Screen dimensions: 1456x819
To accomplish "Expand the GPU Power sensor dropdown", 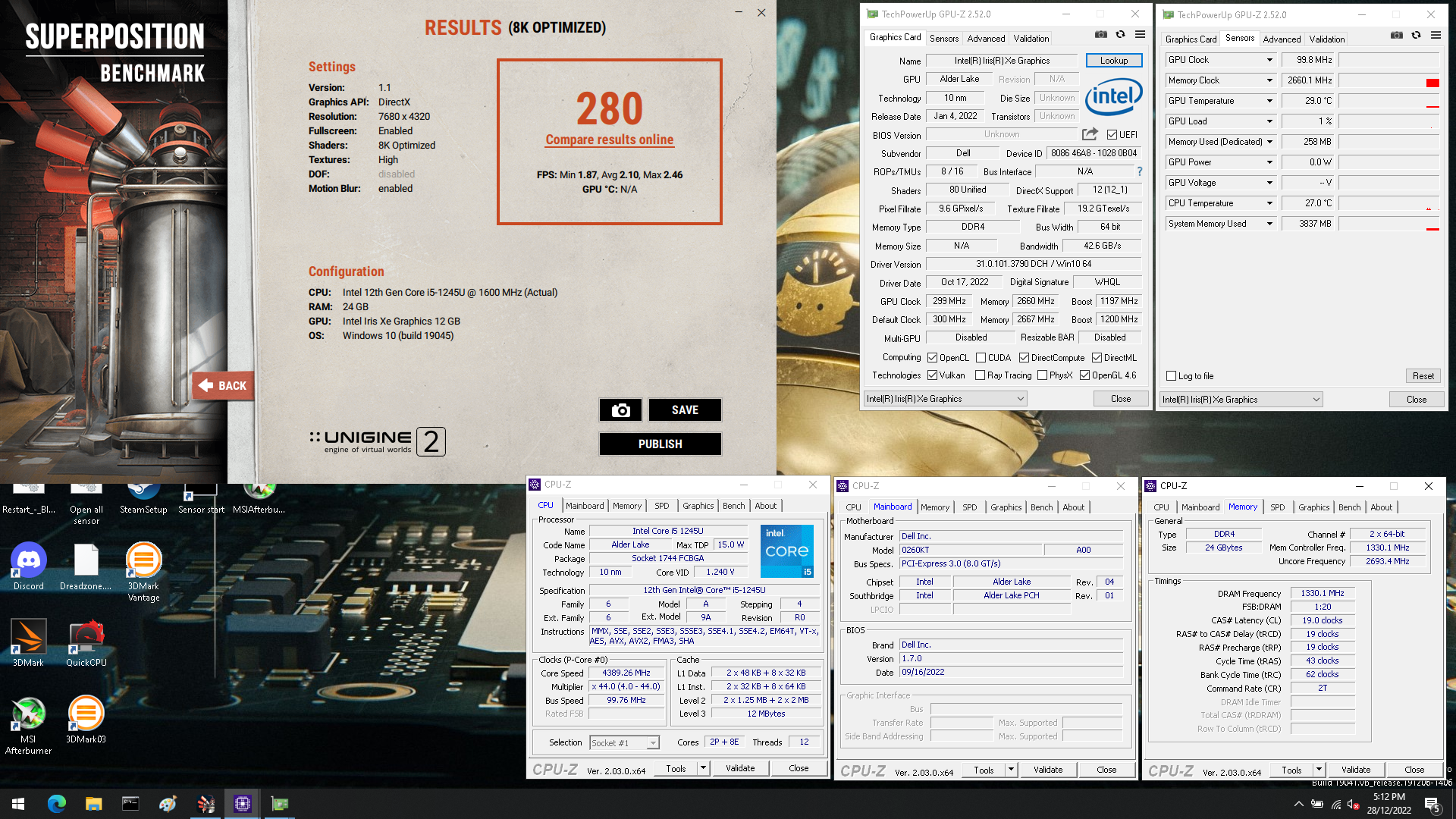I will pos(1269,162).
